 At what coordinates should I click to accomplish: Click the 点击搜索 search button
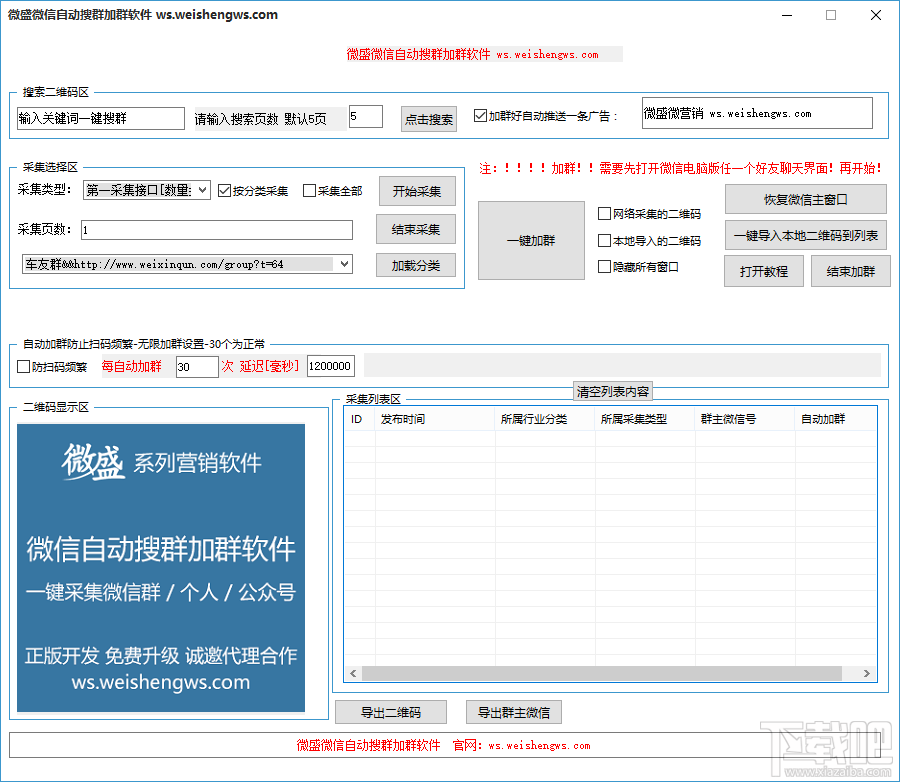click(428, 119)
